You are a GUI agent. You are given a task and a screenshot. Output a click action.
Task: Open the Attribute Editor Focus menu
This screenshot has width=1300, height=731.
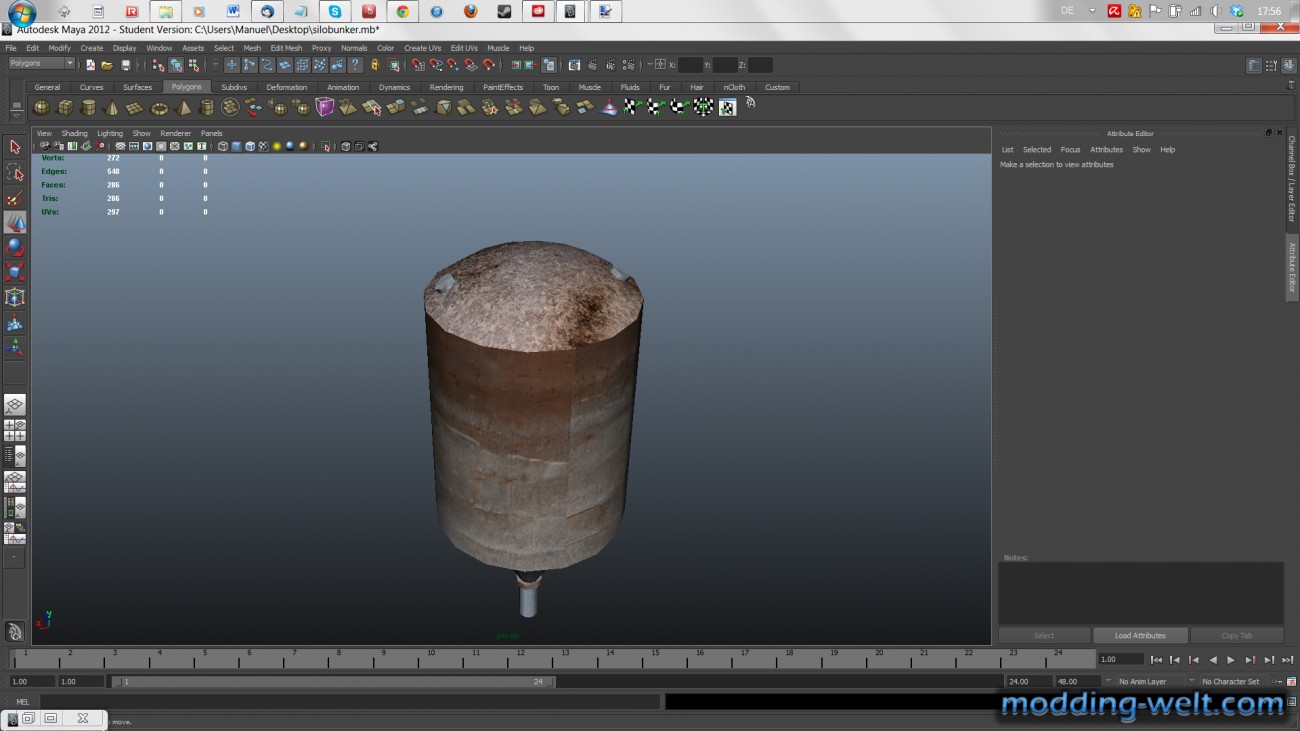point(1070,150)
